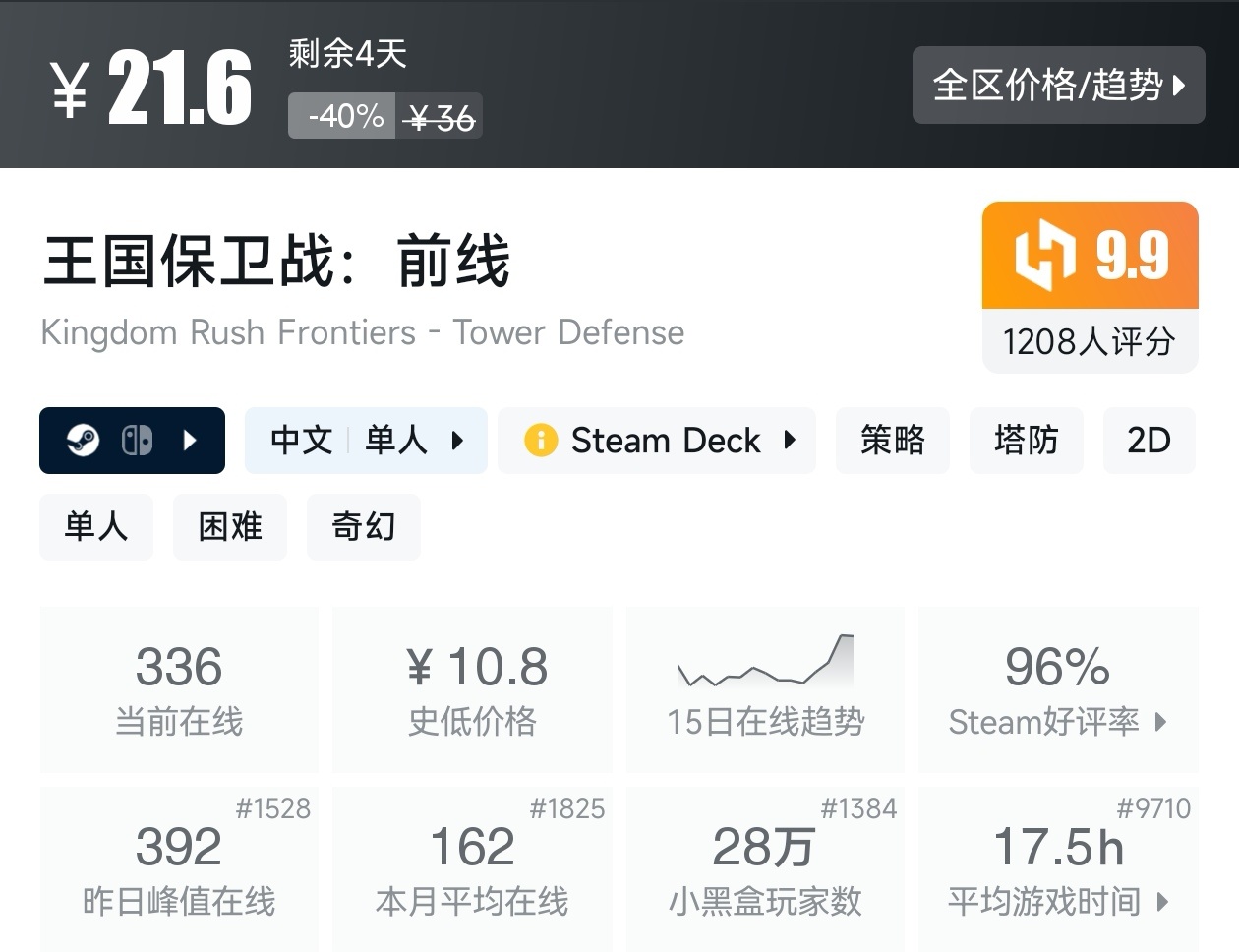The image size is (1239, 952).
Task: Click the -40% discount badge
Action: point(341,115)
